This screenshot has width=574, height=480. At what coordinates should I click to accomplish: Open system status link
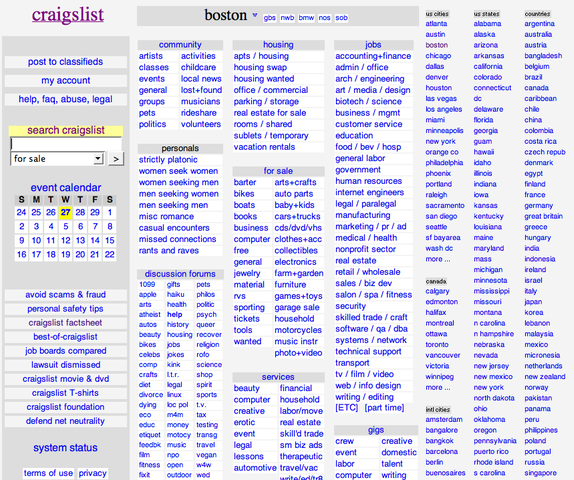(x=66, y=448)
